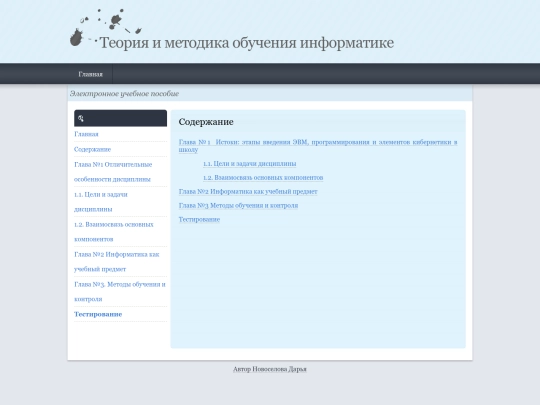
Task: Open content link Тестирование
Action: pos(199,219)
